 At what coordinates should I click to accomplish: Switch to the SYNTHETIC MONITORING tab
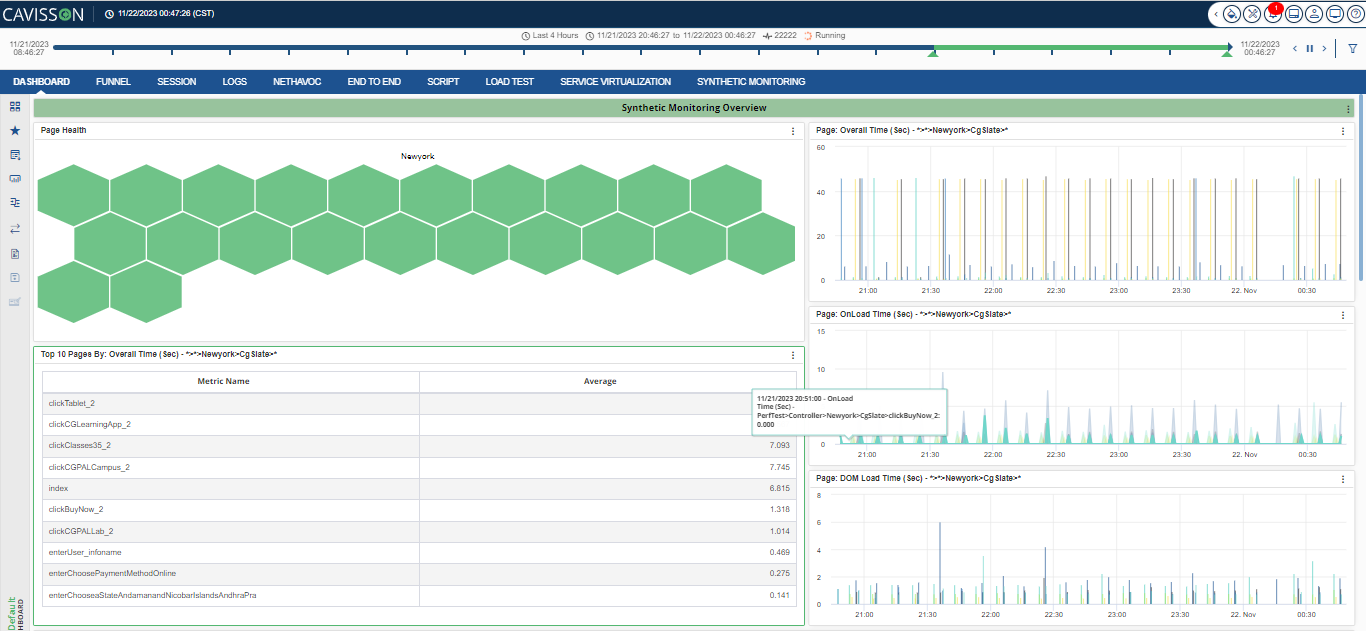tap(750, 82)
